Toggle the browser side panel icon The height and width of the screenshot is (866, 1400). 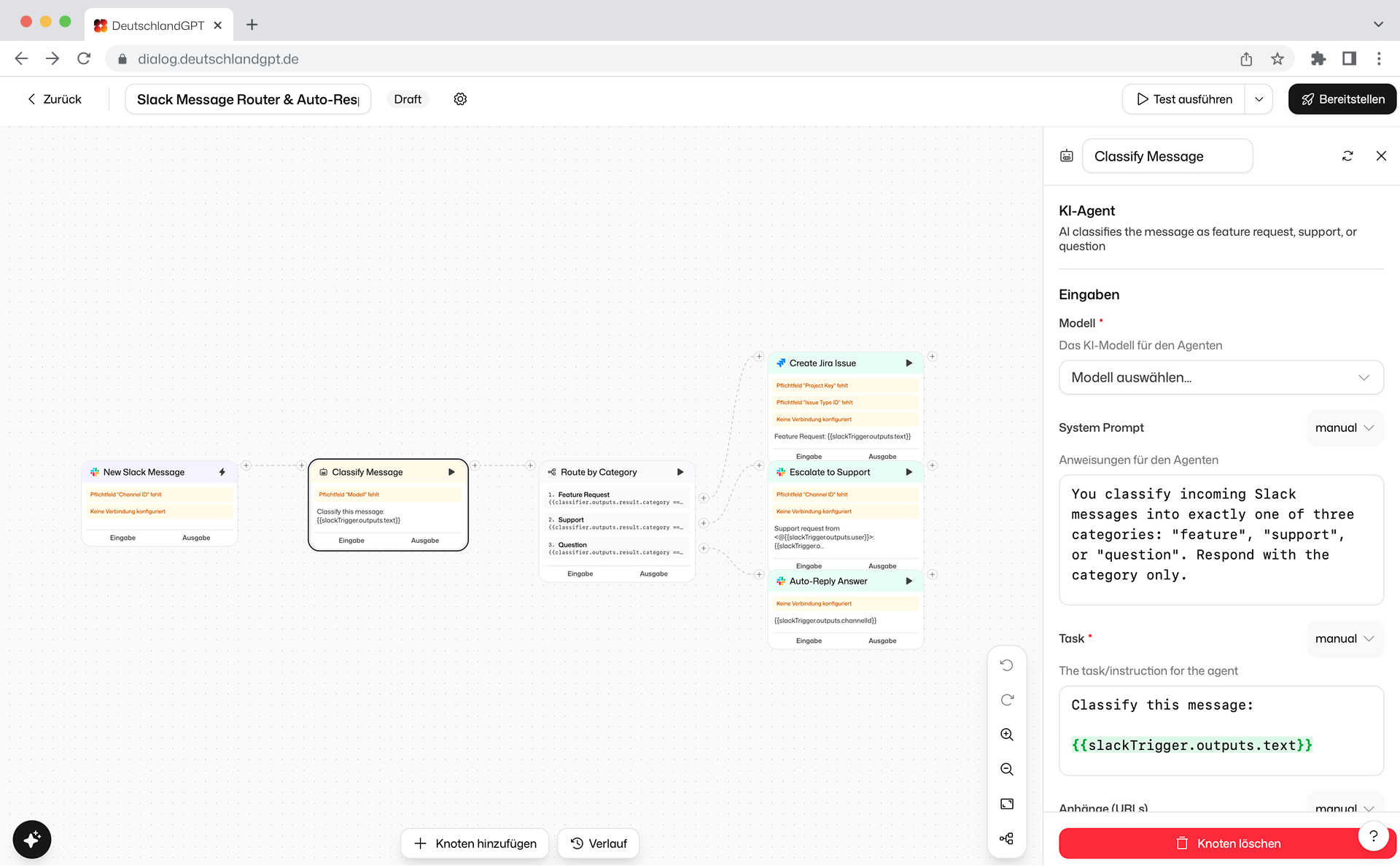(1349, 59)
